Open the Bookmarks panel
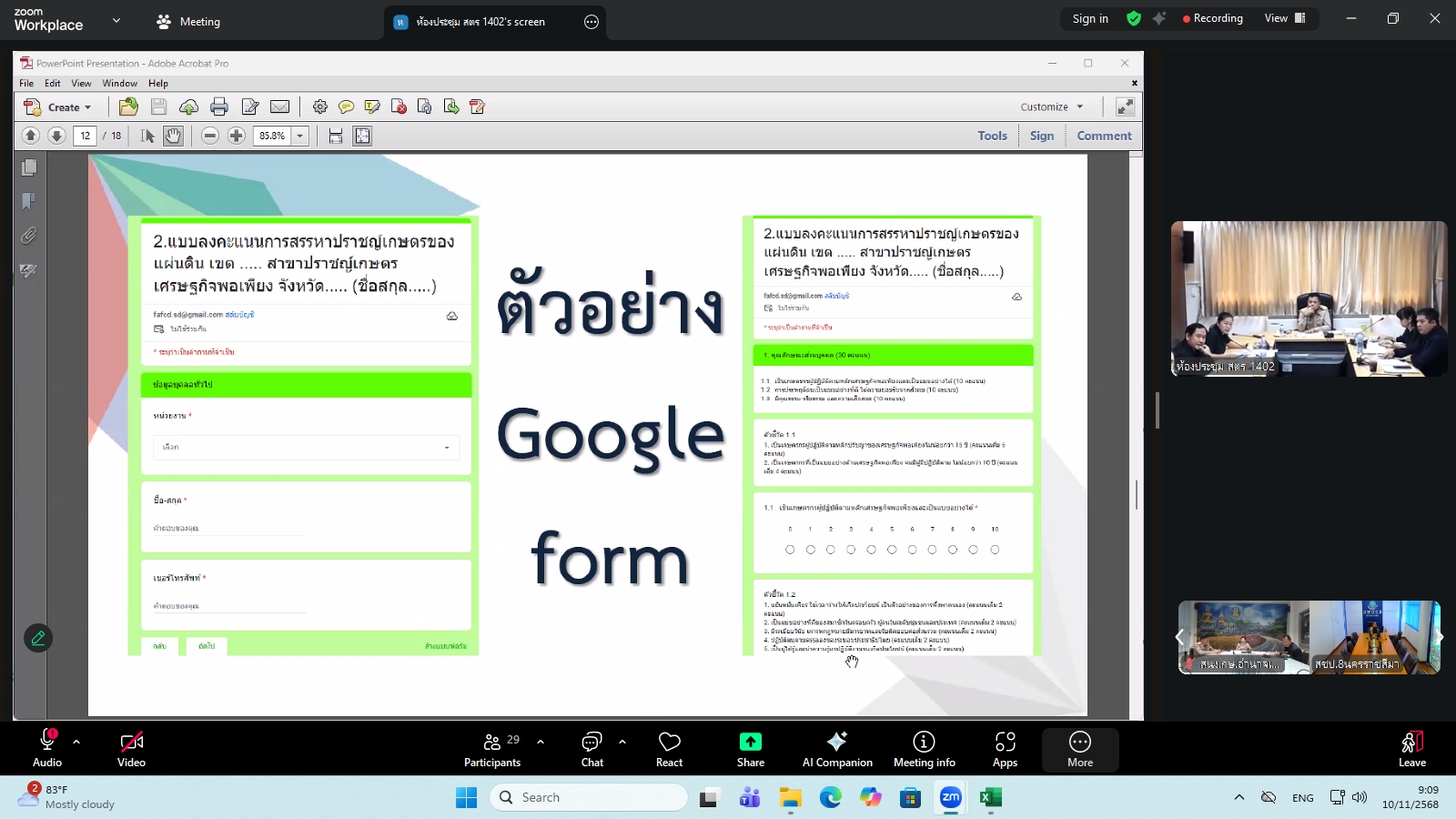 29,201
